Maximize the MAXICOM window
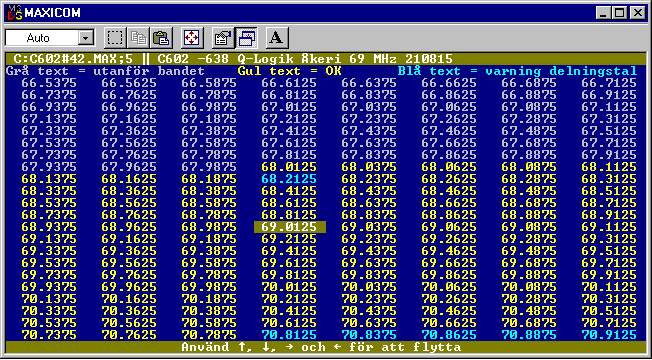 pos(620,13)
